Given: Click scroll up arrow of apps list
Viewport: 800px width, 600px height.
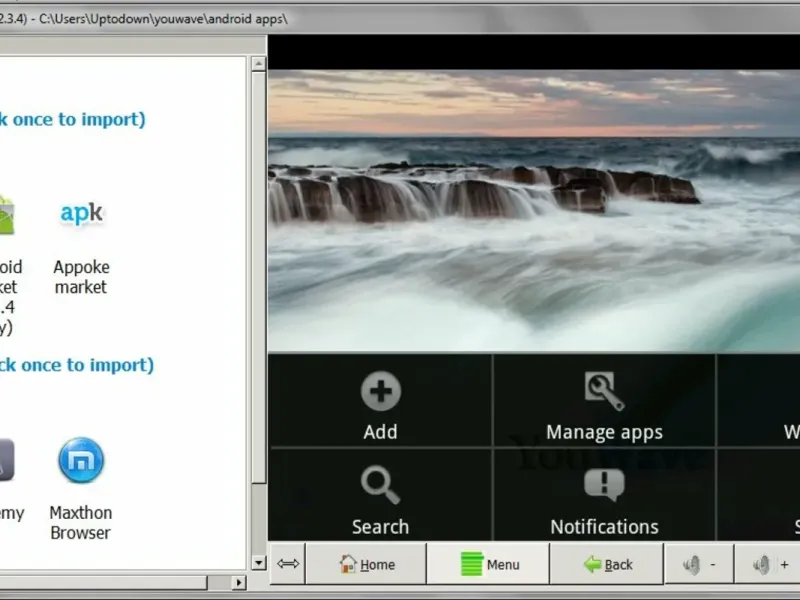Looking at the screenshot, I should (259, 64).
